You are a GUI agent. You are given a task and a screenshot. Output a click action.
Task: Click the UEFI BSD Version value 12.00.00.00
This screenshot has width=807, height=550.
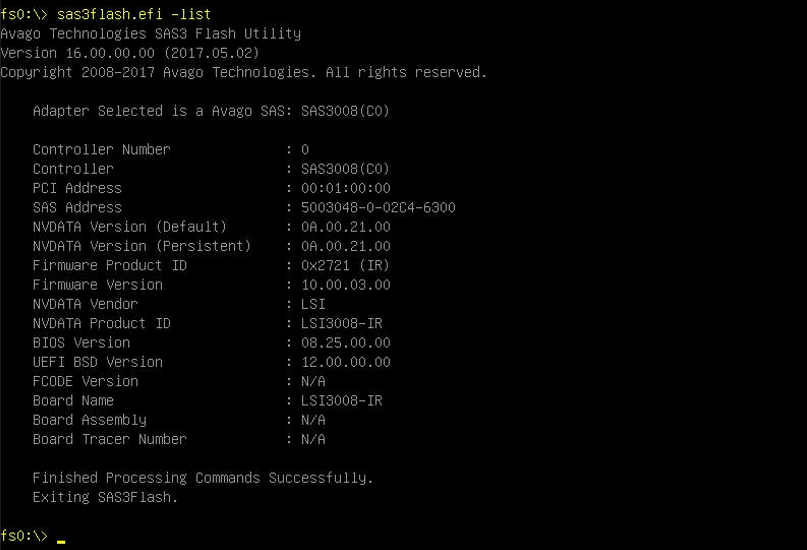coord(346,362)
